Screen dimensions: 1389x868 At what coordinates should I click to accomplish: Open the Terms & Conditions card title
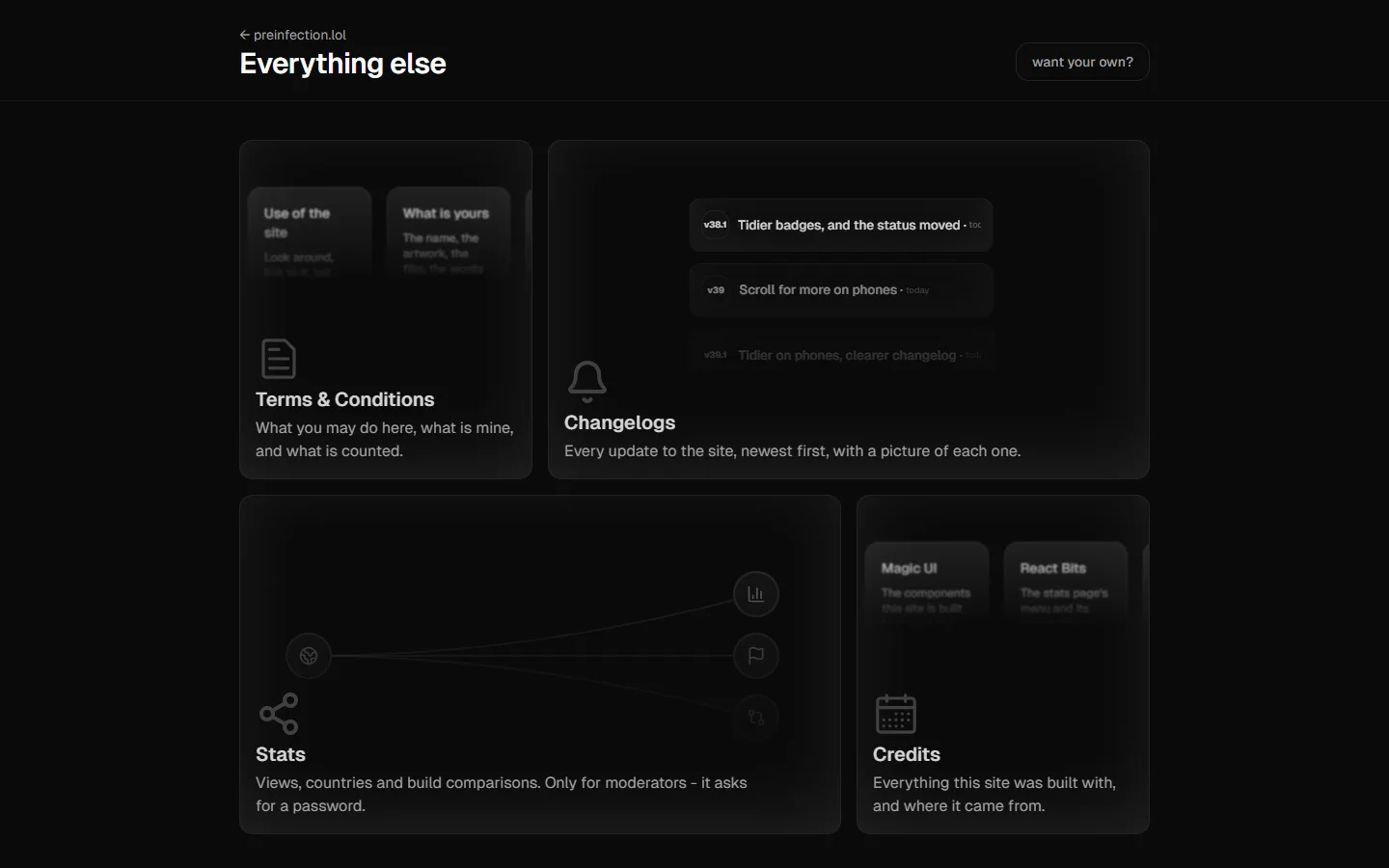click(x=345, y=399)
